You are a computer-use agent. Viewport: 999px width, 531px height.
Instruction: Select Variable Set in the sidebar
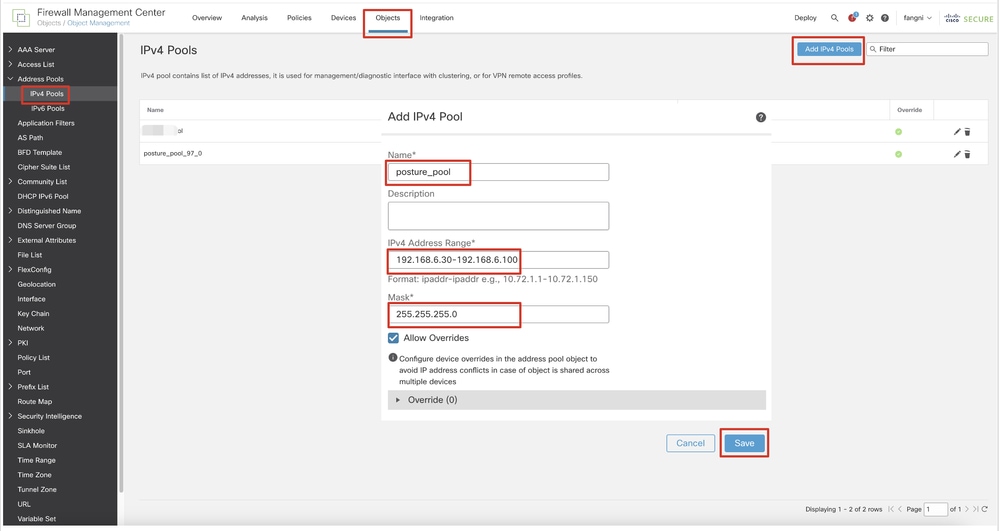(x=36, y=519)
